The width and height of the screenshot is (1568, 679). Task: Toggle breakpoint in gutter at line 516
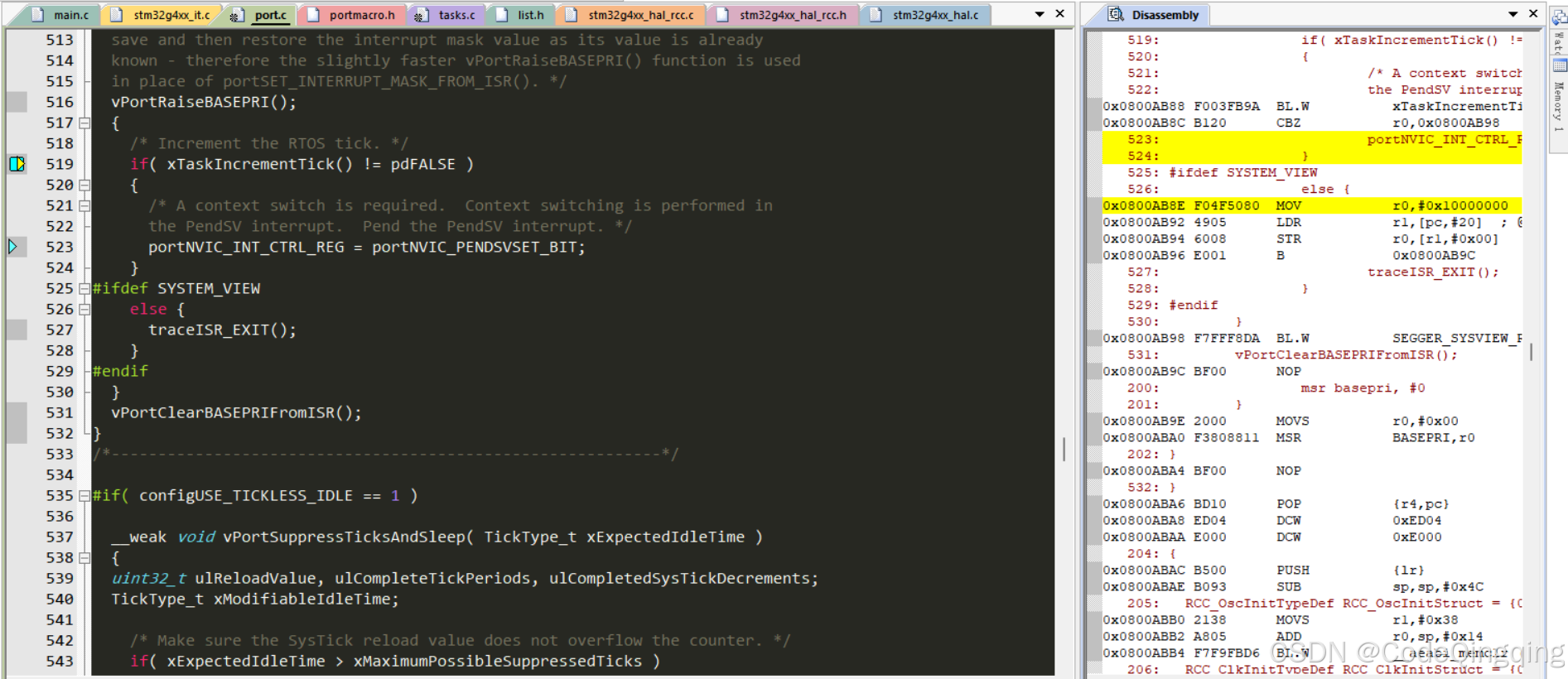(17, 102)
